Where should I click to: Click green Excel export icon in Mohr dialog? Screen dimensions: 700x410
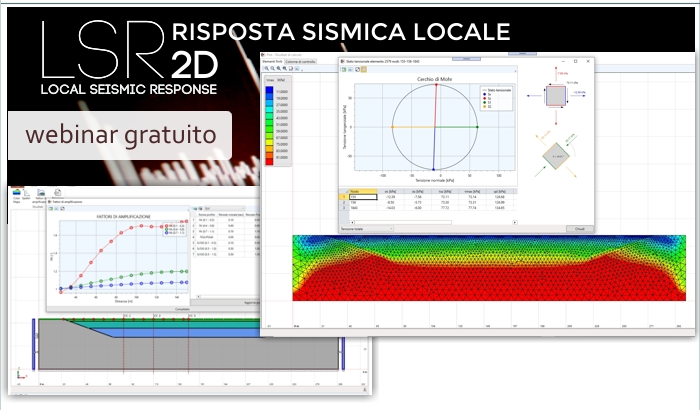344,69
